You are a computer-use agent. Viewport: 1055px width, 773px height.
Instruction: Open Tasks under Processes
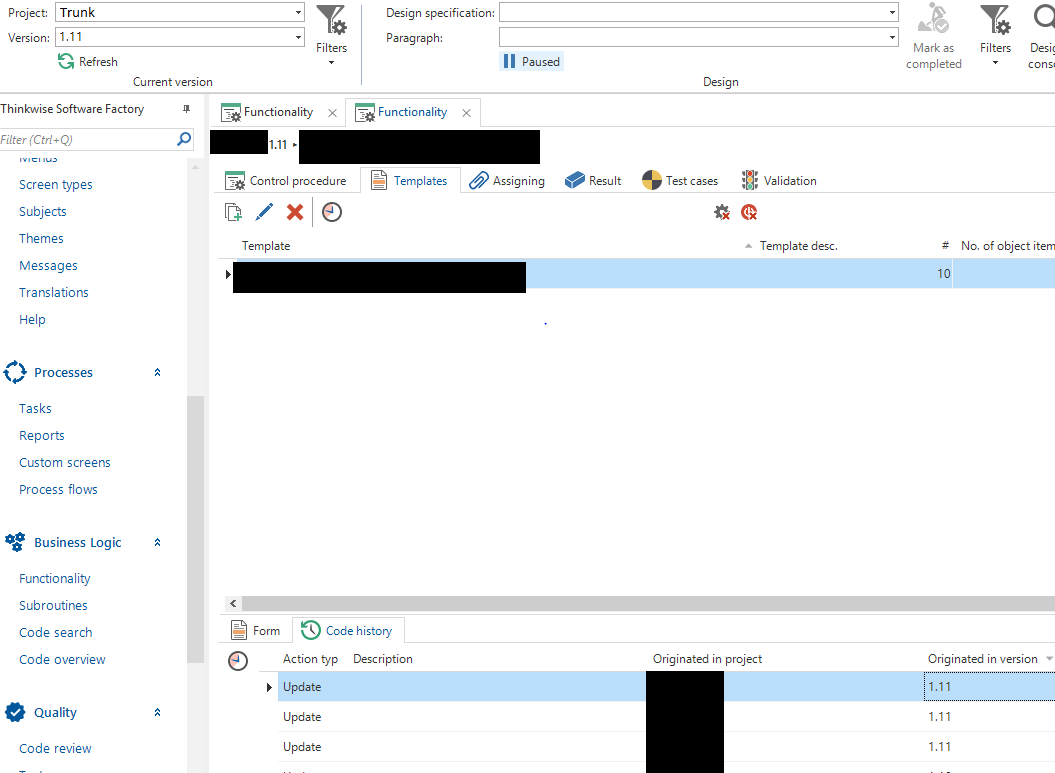(x=35, y=408)
